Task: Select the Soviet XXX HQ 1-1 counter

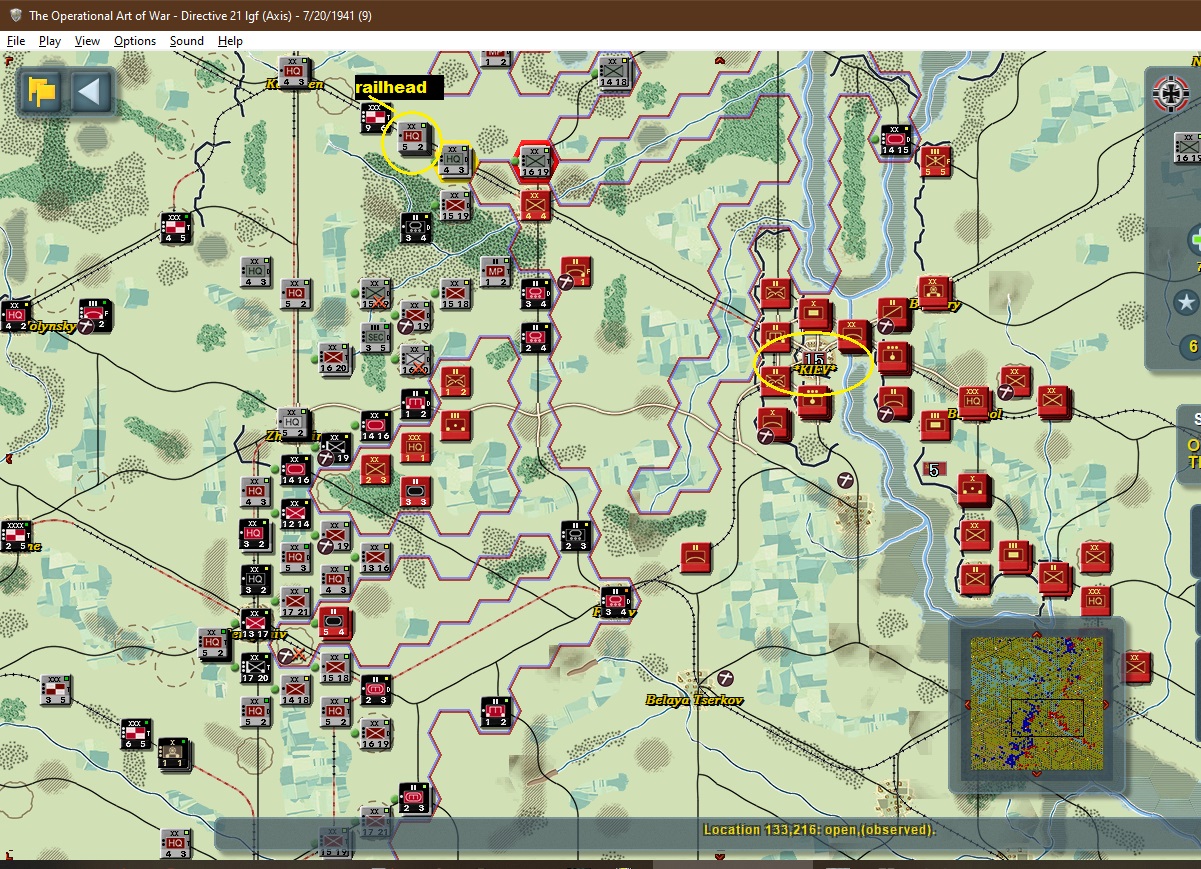Action: (416, 447)
